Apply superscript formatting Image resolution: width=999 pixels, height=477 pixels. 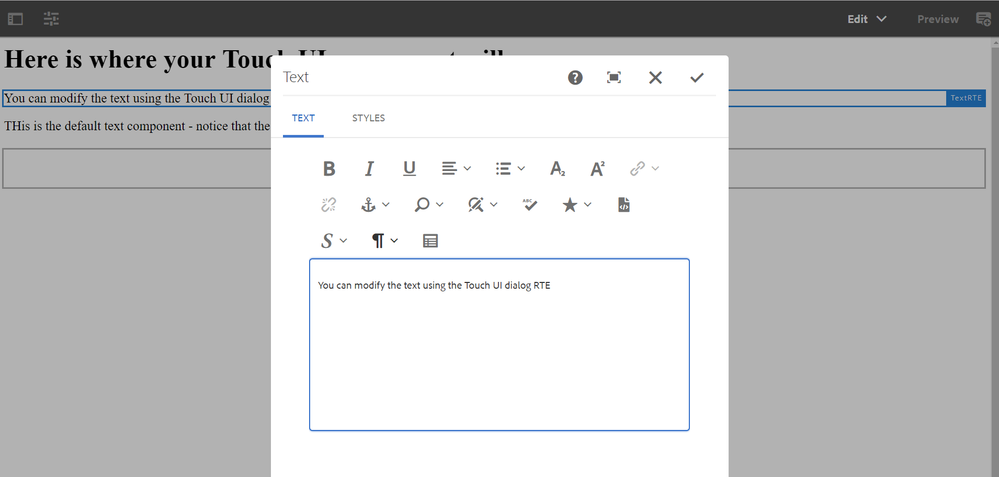click(x=597, y=169)
